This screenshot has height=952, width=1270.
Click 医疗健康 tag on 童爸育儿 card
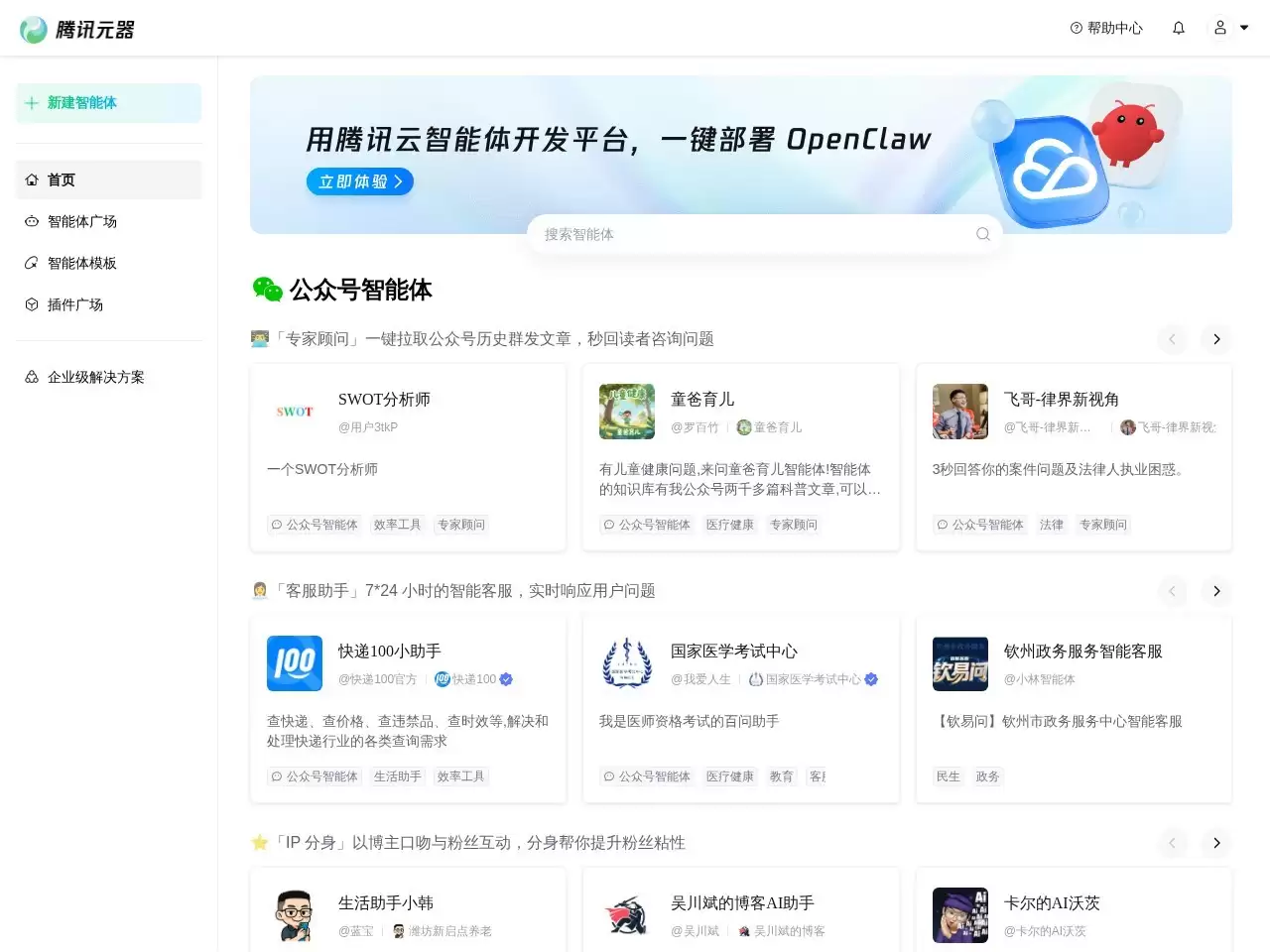(730, 525)
